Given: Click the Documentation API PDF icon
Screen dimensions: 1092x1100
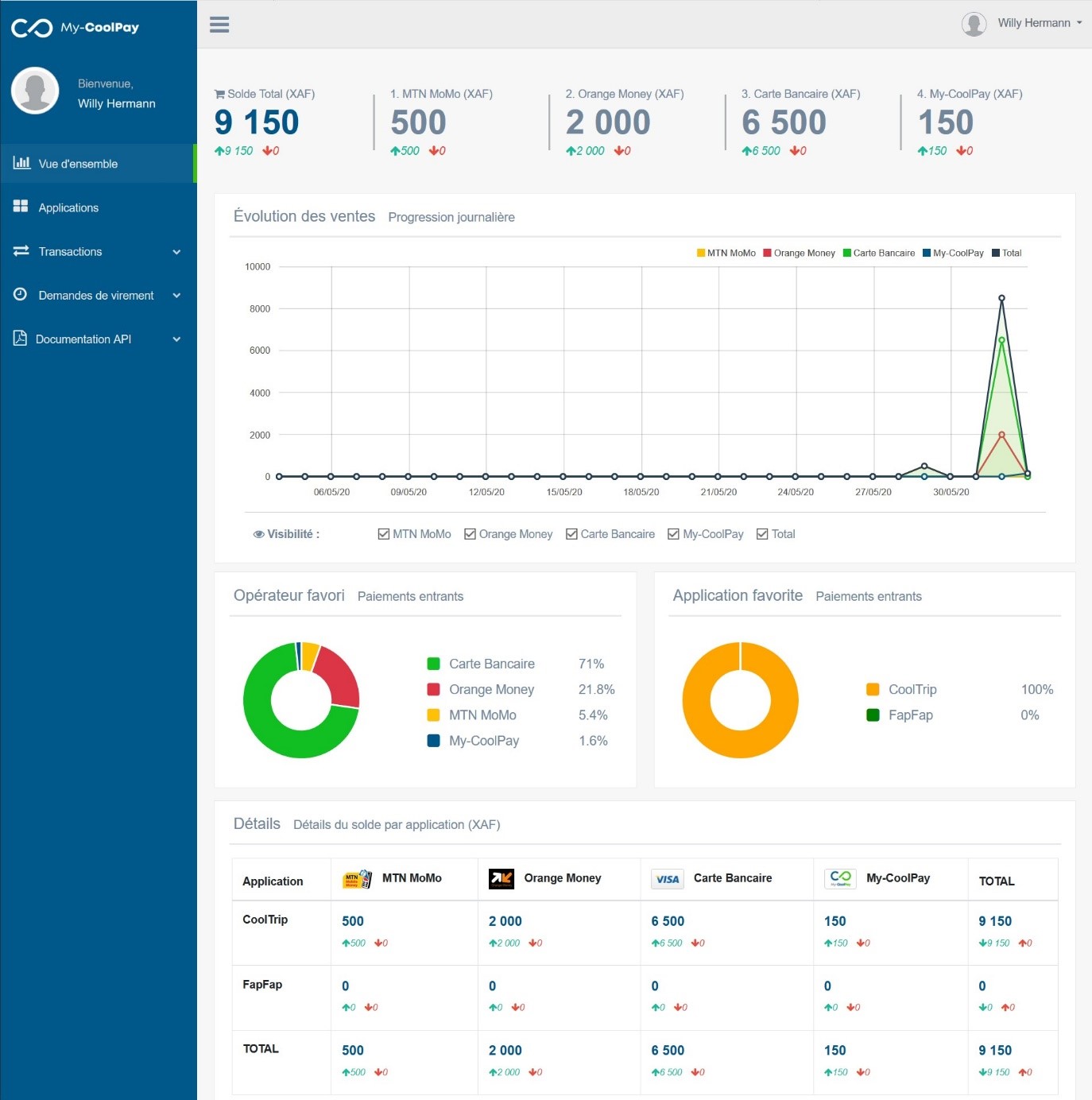Looking at the screenshot, I should coord(20,338).
